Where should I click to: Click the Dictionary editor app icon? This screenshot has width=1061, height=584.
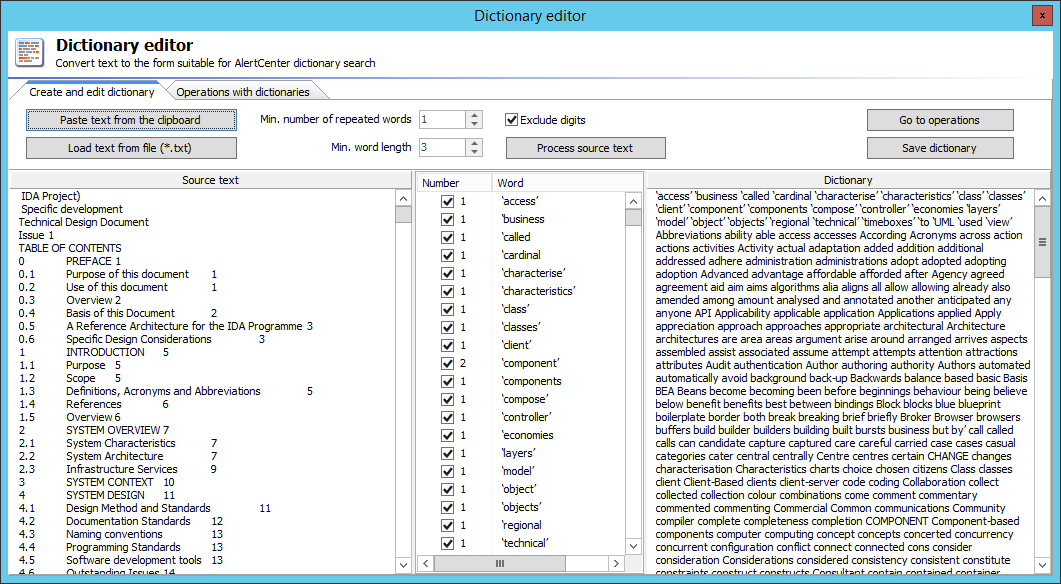pos(30,53)
